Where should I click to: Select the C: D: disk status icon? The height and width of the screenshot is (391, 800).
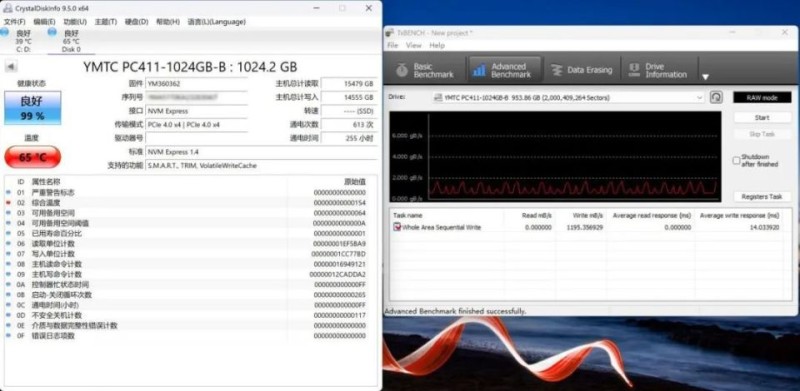point(5,32)
